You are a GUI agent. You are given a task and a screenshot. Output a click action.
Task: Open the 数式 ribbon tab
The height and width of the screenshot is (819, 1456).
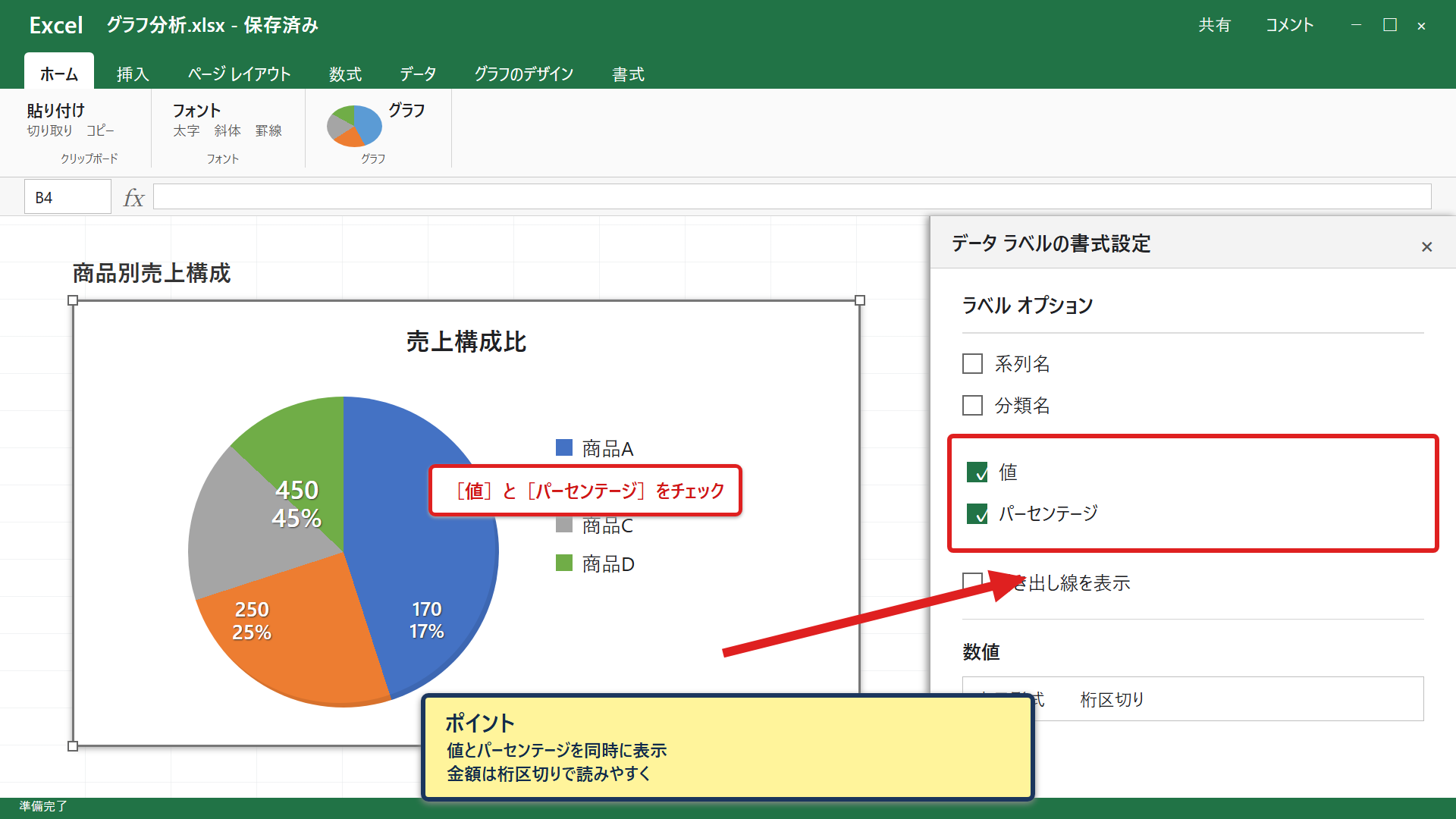345,74
